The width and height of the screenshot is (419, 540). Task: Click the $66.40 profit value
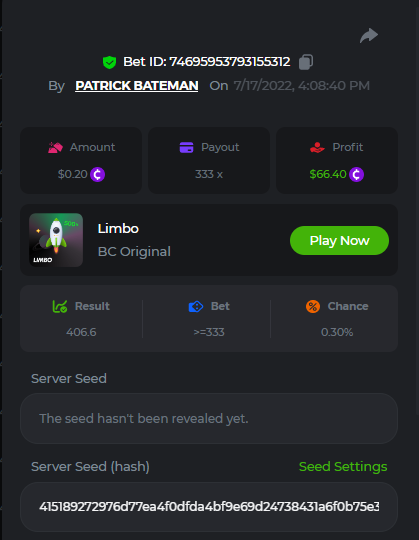coord(328,174)
